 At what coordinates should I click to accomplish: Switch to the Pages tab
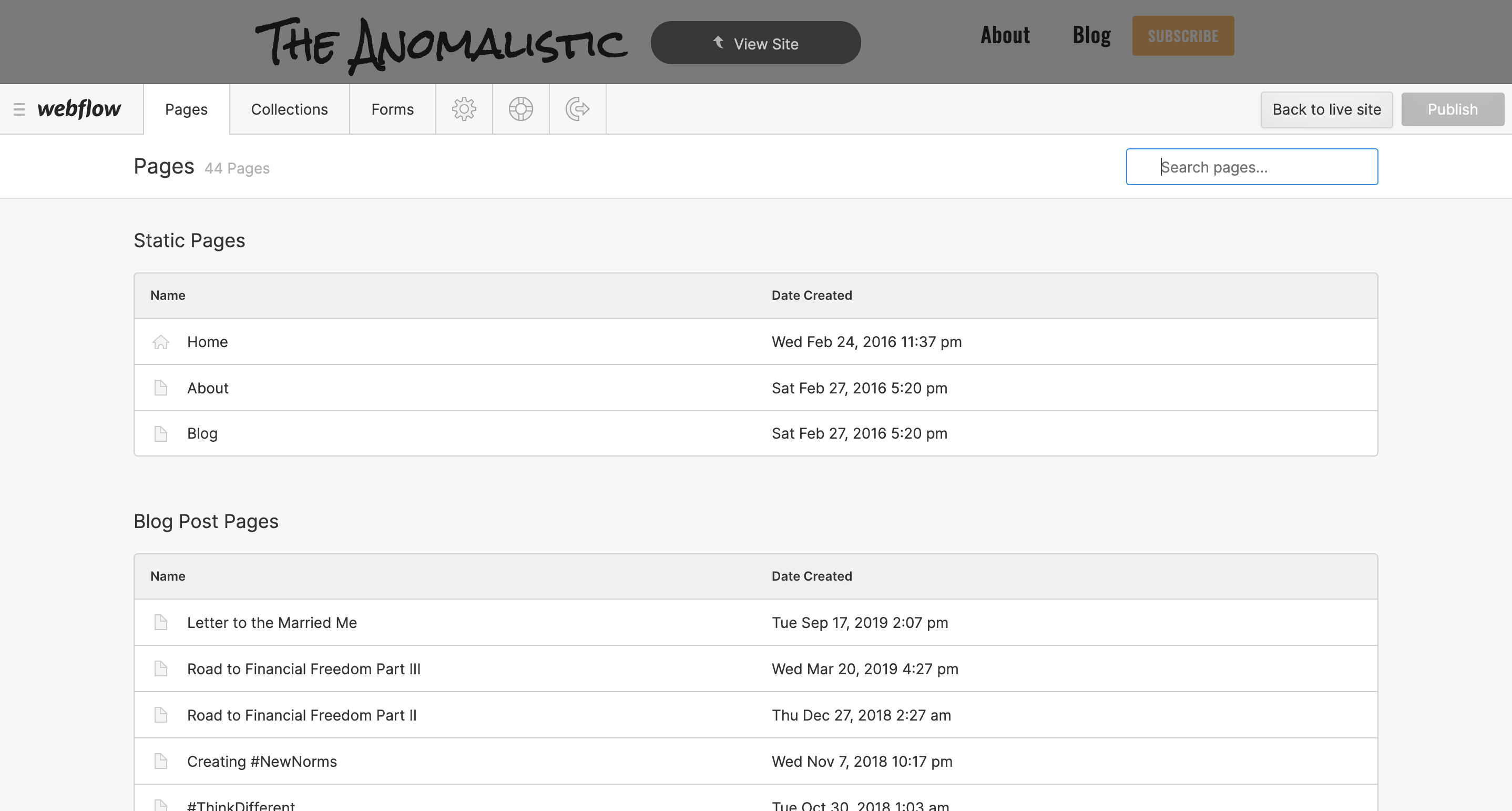(186, 109)
